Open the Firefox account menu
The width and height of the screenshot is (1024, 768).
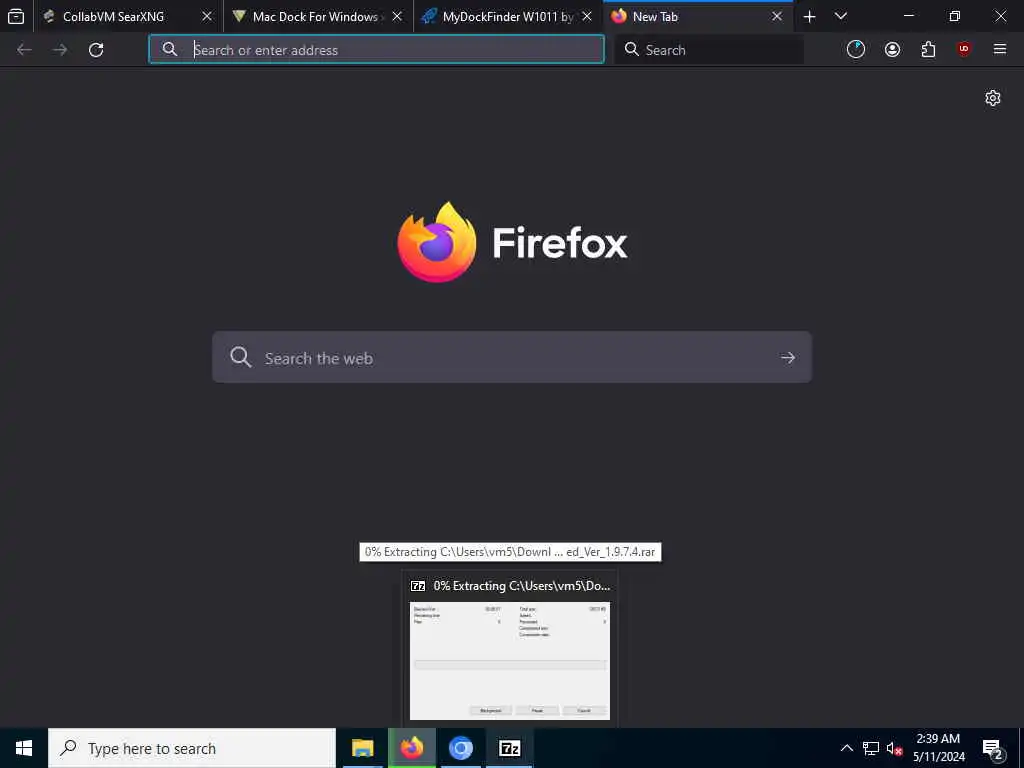[x=892, y=50]
